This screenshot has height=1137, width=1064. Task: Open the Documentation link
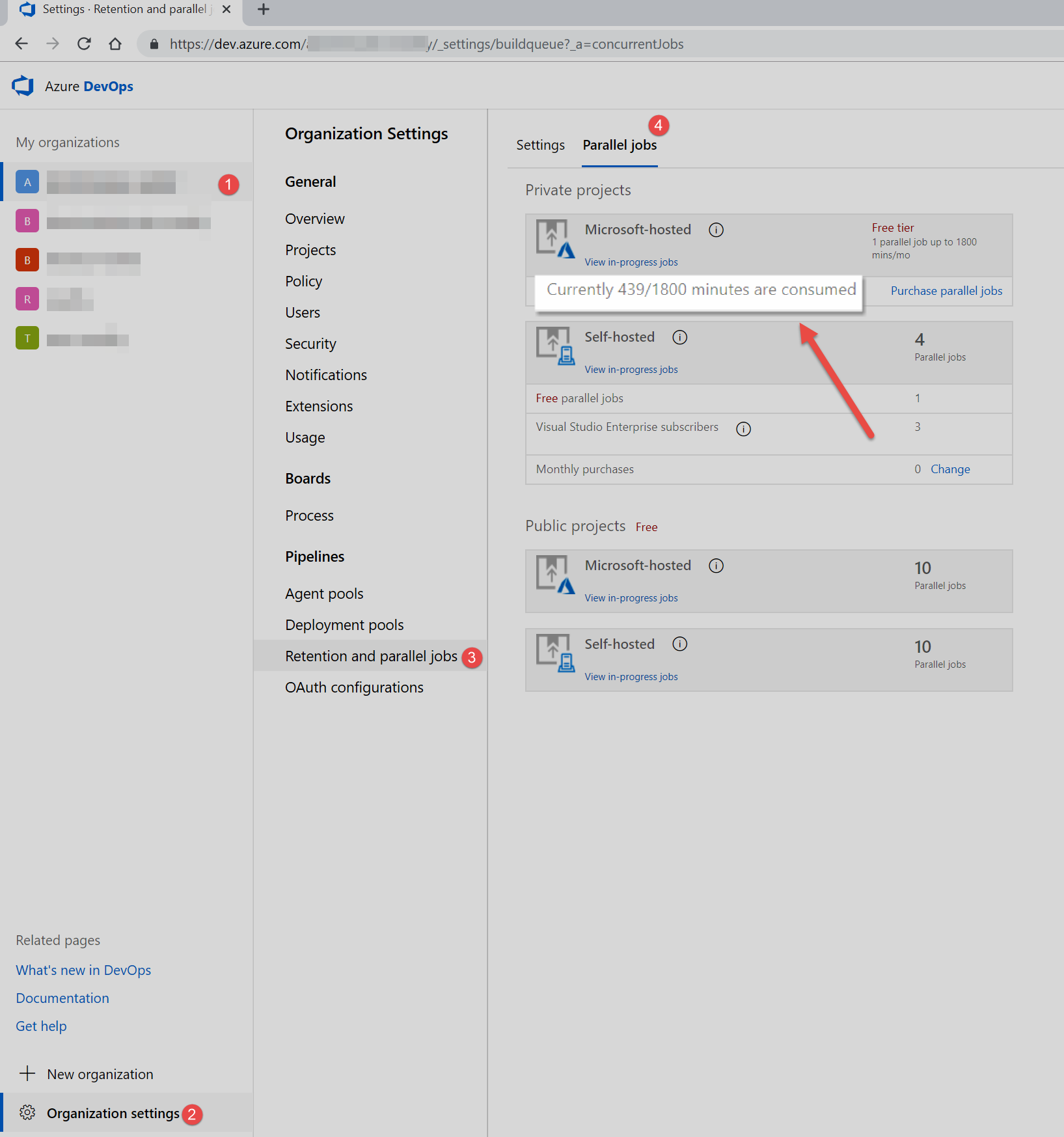62,998
